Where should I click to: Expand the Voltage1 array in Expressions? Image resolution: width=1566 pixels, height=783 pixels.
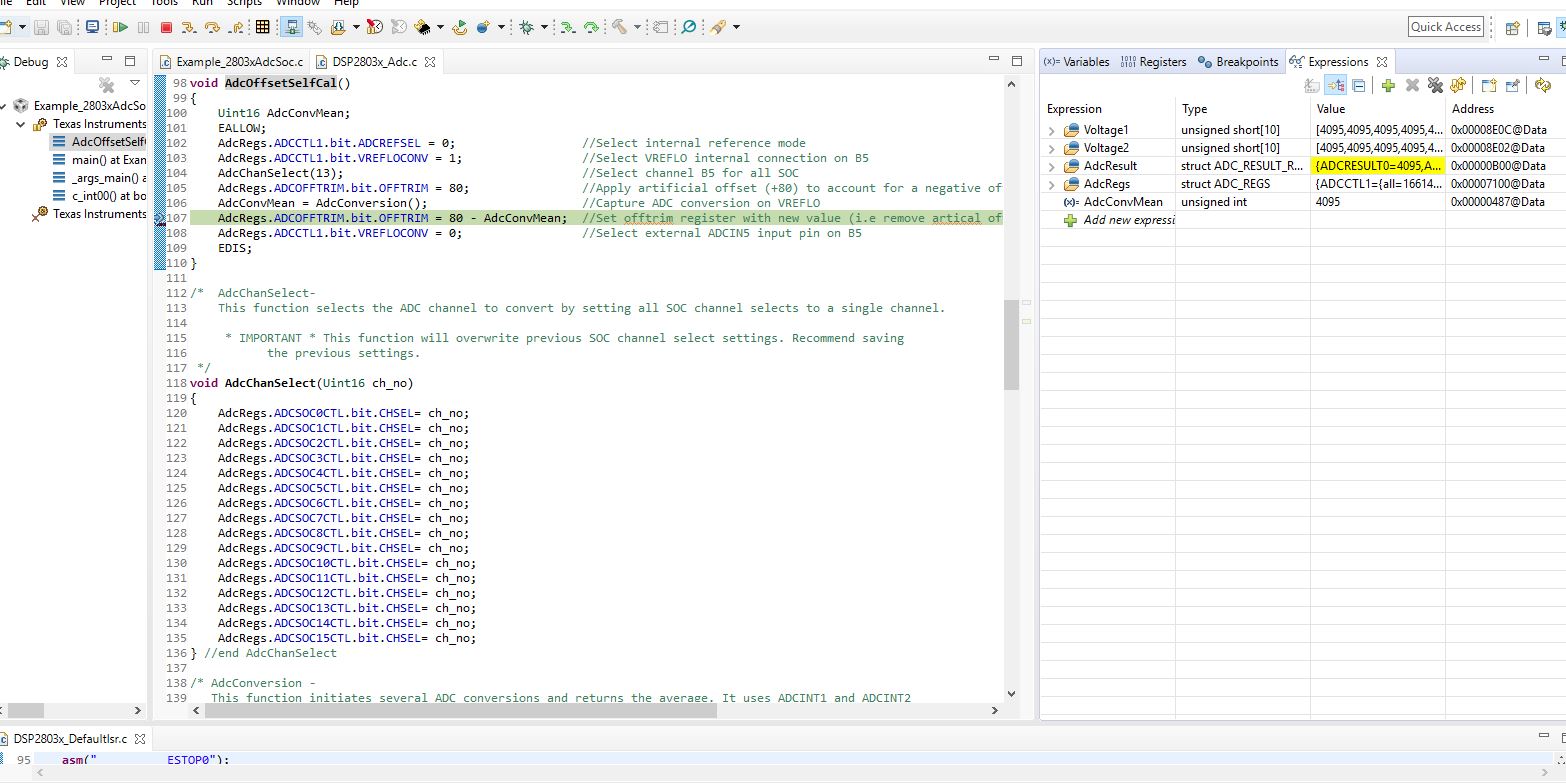click(1050, 131)
